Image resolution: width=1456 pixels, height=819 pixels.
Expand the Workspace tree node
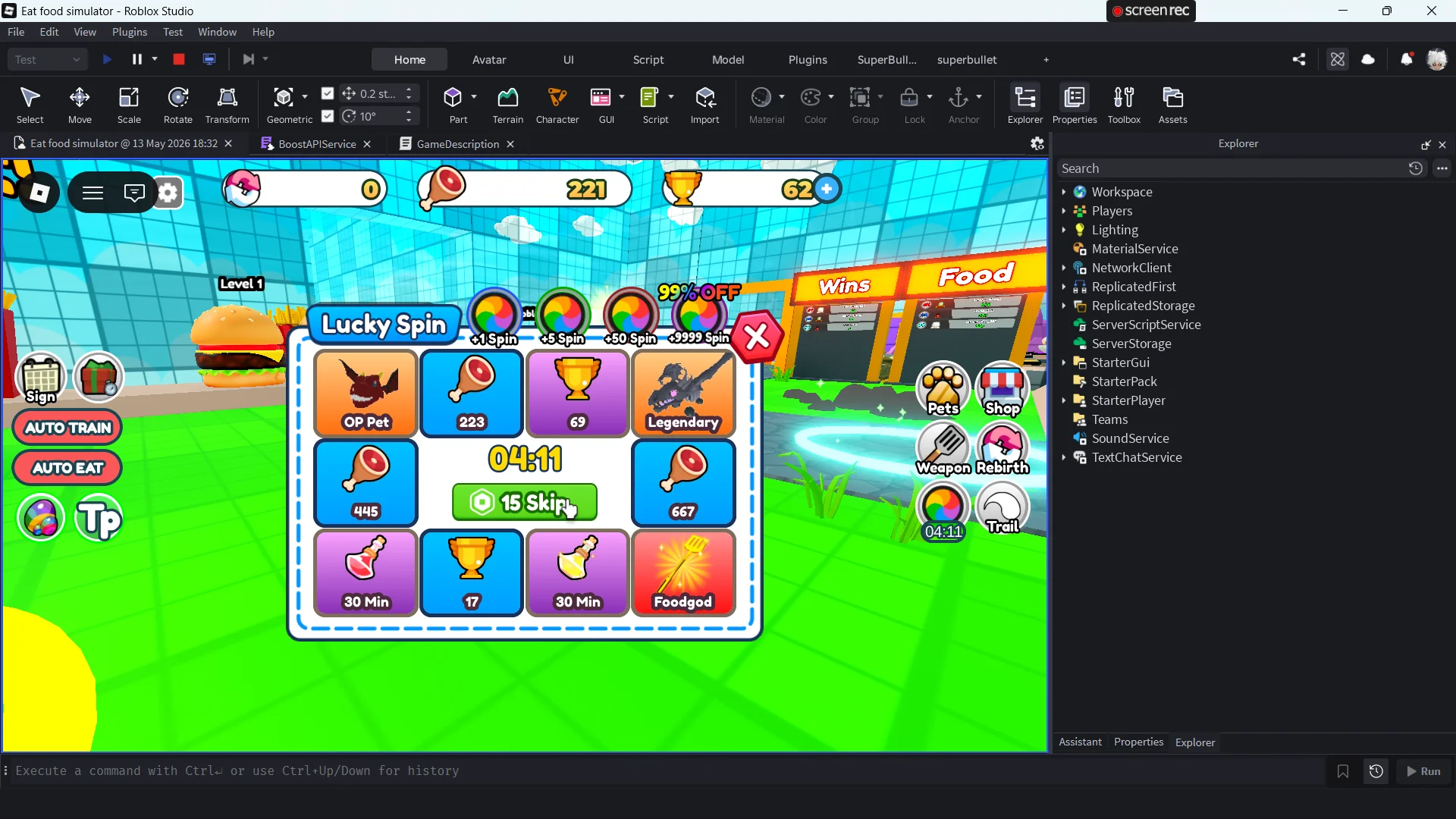1064,192
